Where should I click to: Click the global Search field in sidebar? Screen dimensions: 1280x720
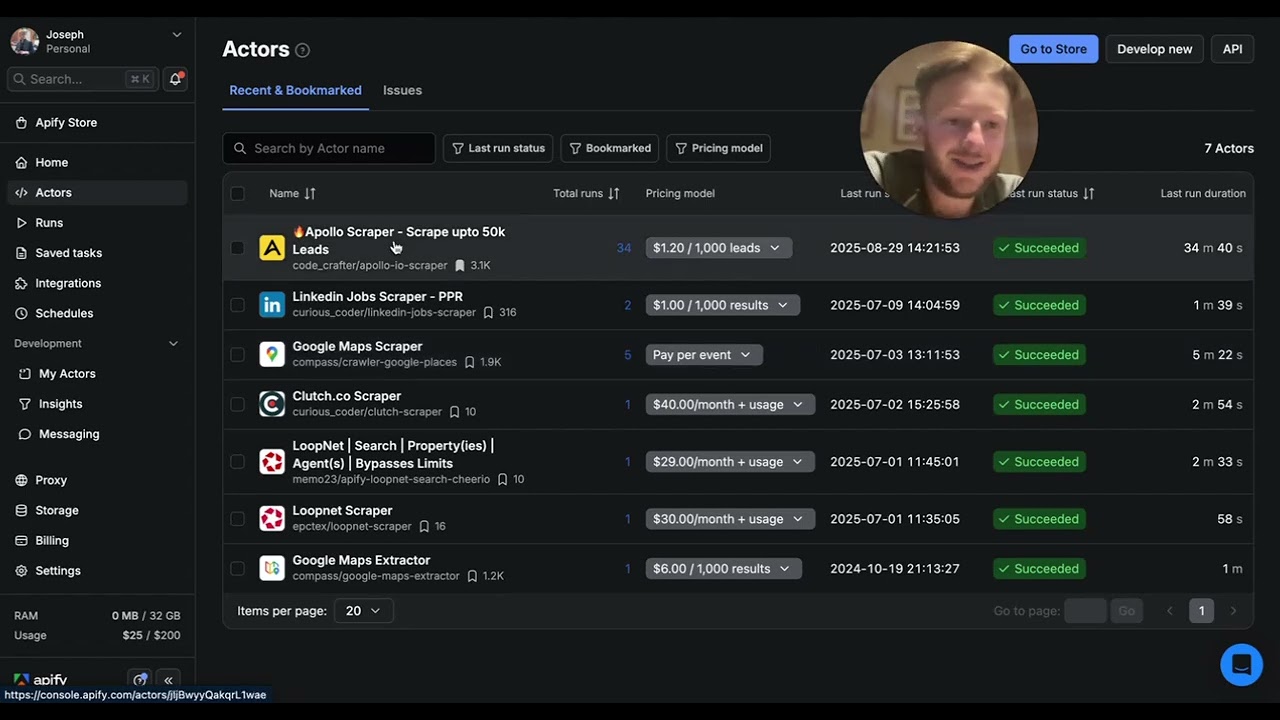(83, 79)
